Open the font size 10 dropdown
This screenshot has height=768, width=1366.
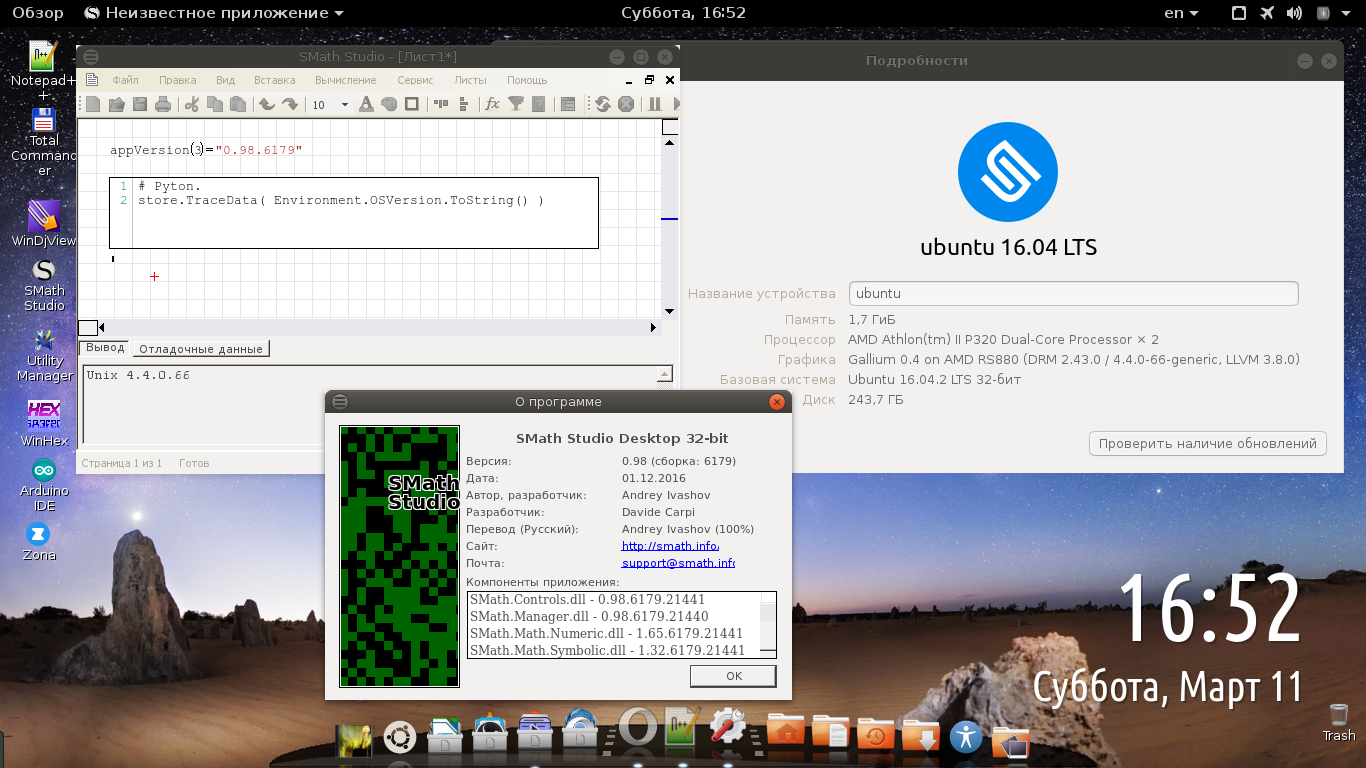[x=345, y=105]
